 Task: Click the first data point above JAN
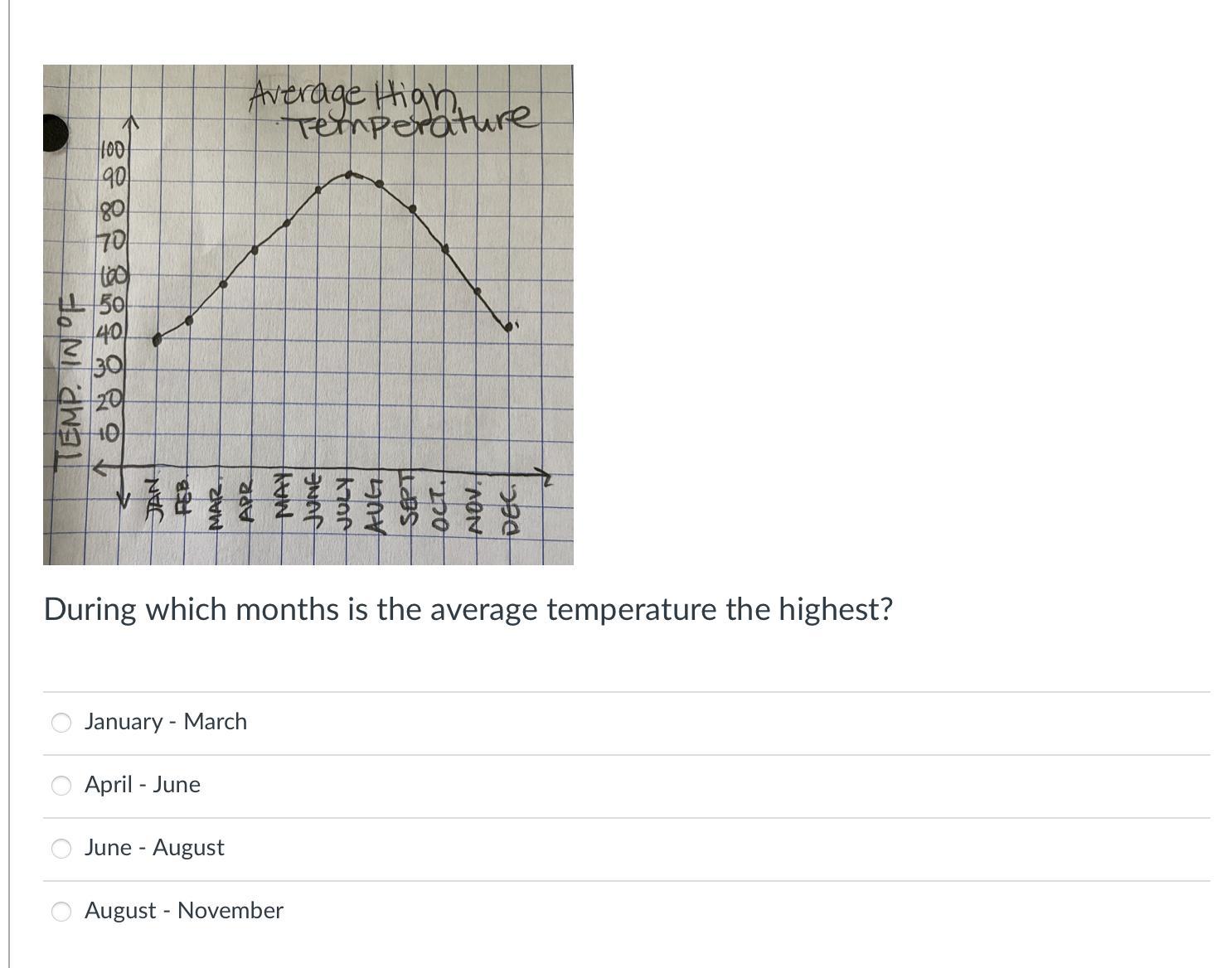point(157,338)
